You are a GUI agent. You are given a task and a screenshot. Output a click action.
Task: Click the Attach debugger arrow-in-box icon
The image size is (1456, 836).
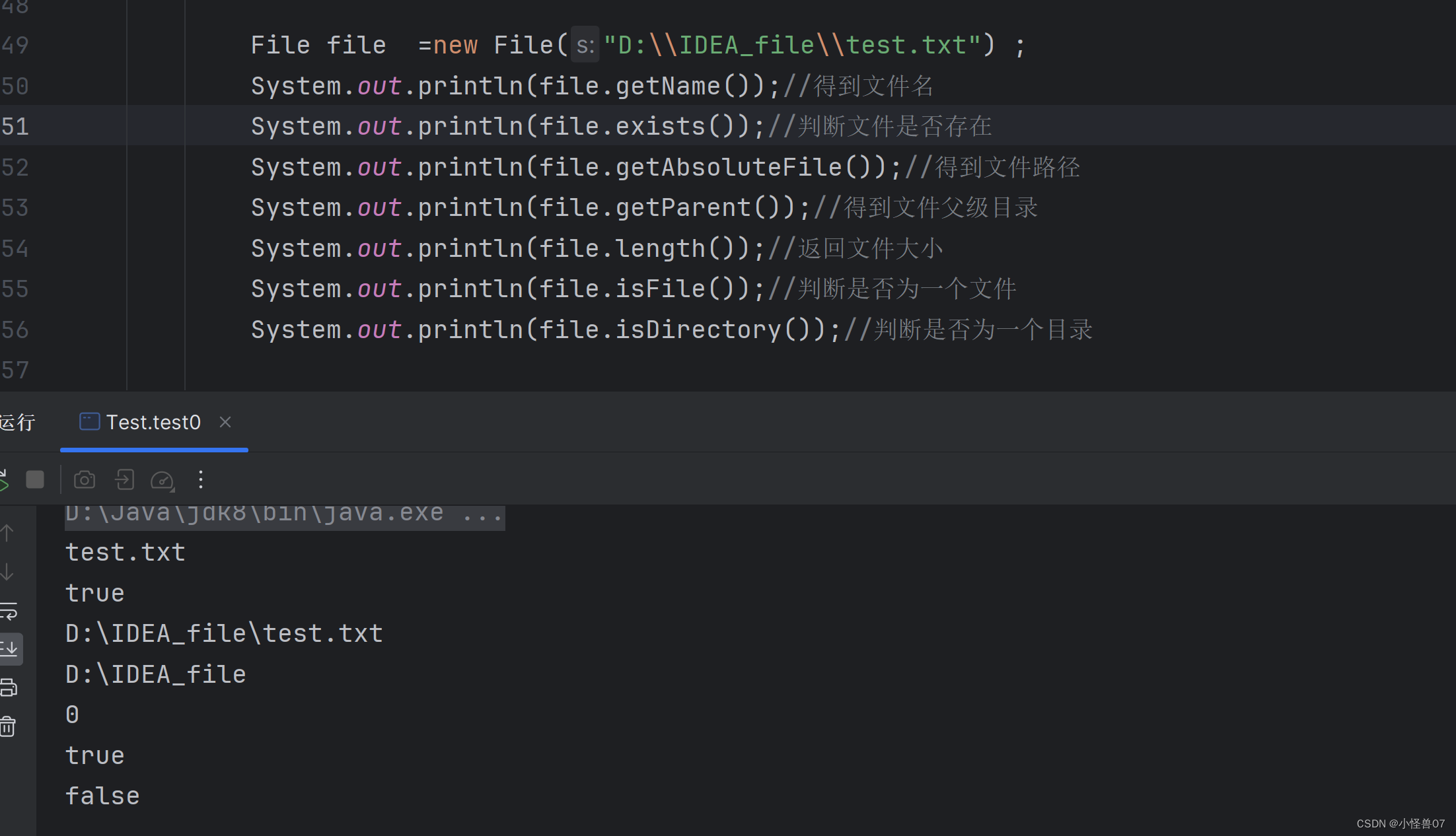pos(124,480)
